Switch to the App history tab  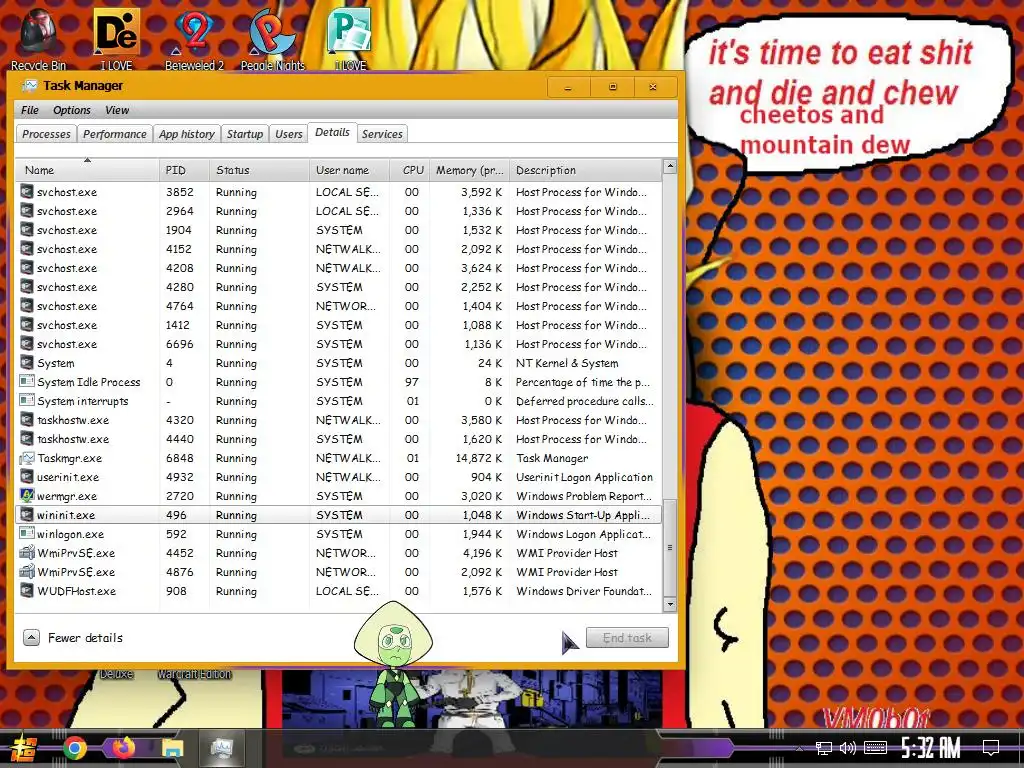point(187,134)
